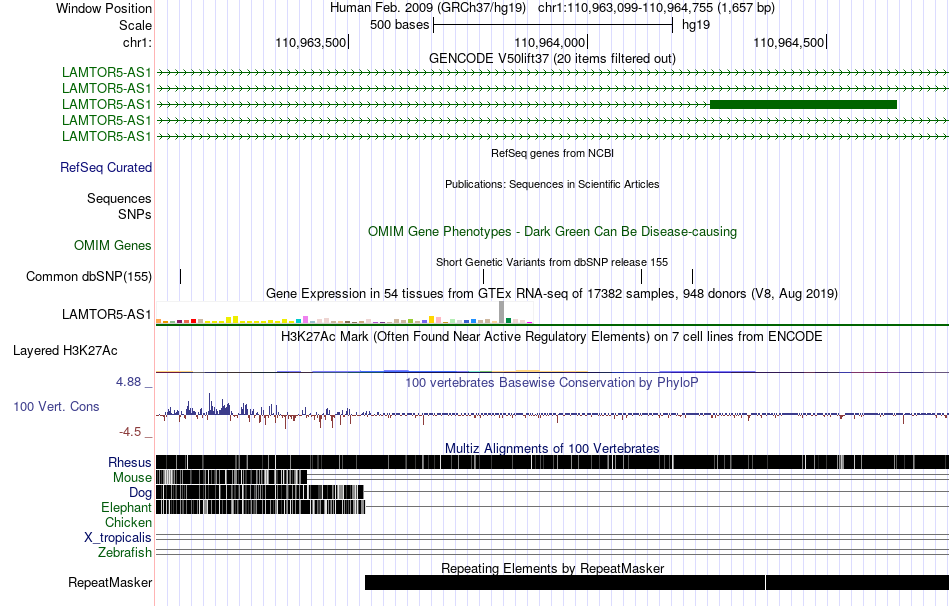The image size is (950, 606).
Task: Click the shorter right RepeatMasker black block
Action: 857,582
